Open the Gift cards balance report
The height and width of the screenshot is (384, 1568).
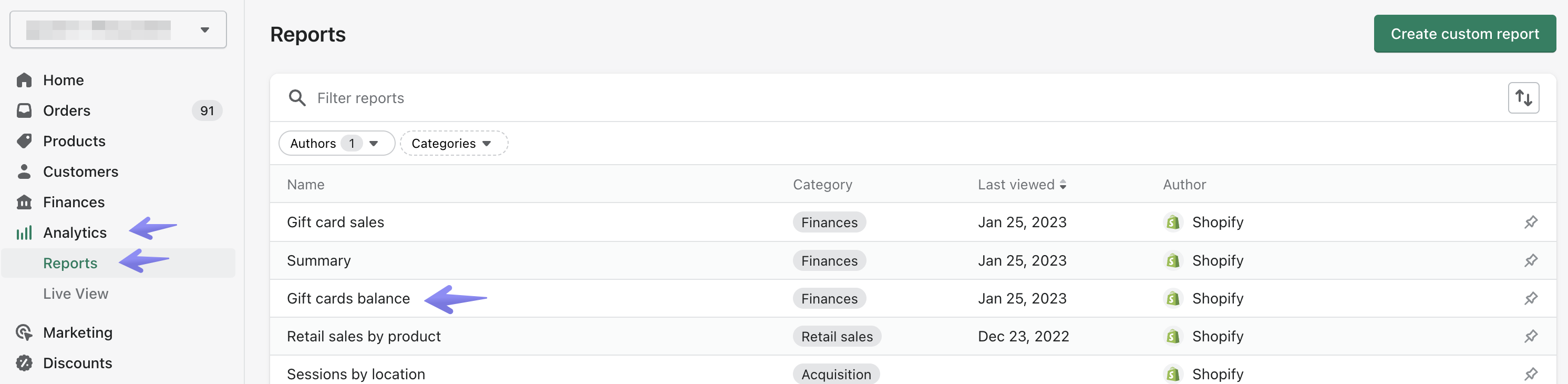pos(348,298)
